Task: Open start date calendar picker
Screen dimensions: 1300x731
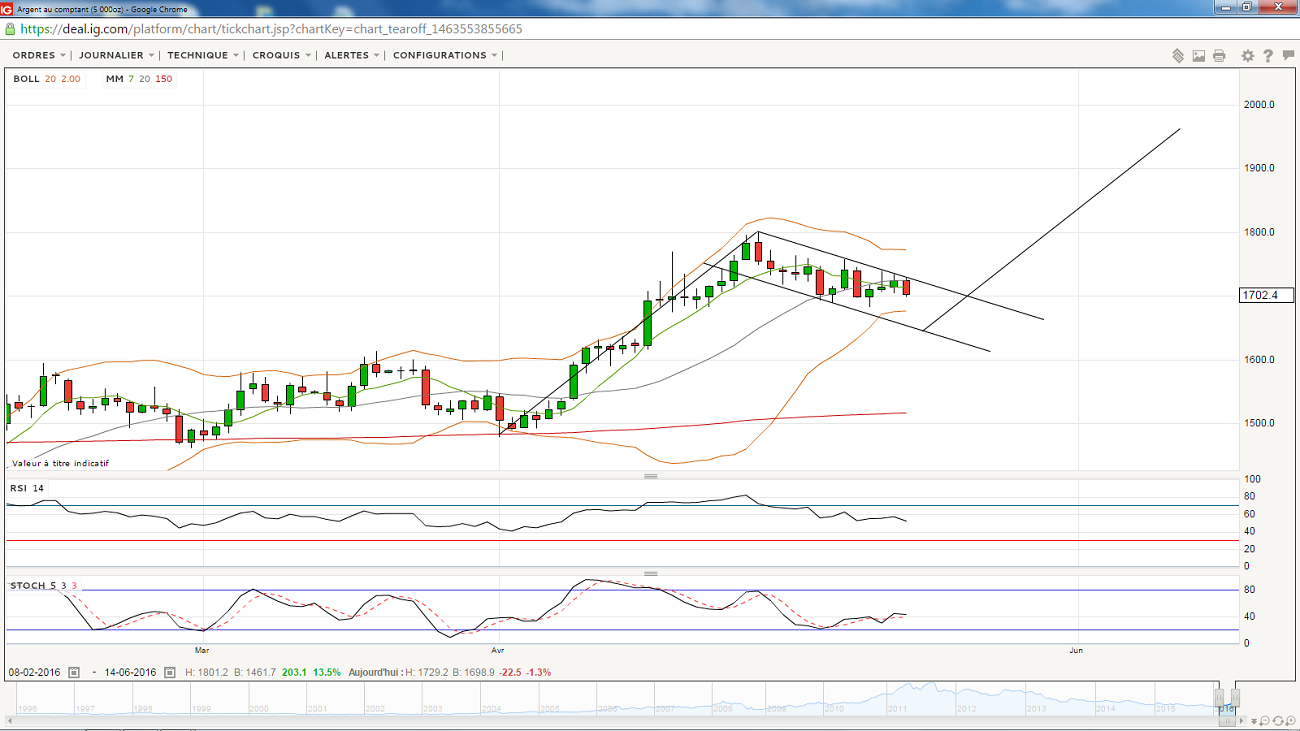Action: [x=74, y=673]
